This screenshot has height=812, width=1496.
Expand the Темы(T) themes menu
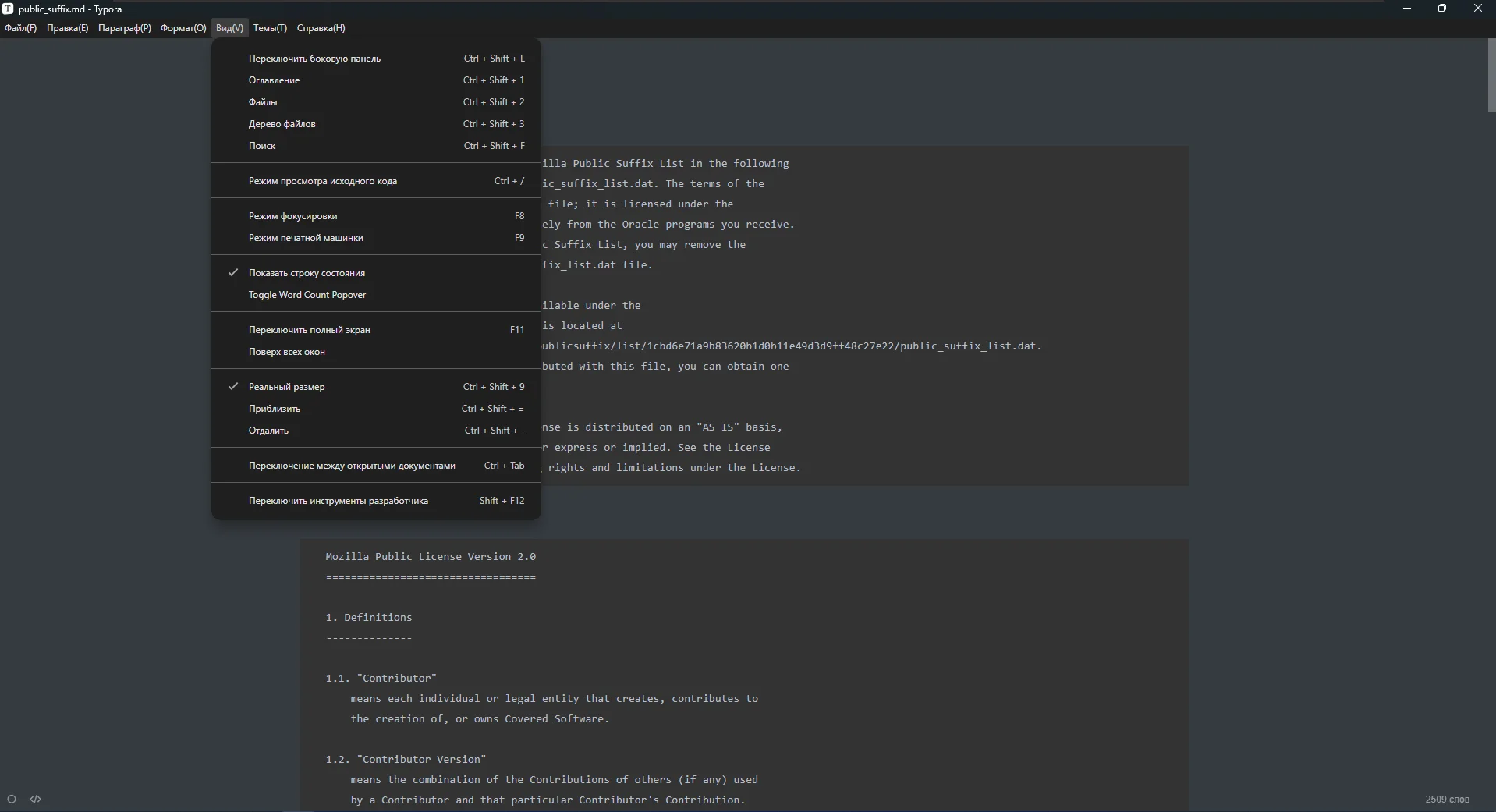[270, 28]
